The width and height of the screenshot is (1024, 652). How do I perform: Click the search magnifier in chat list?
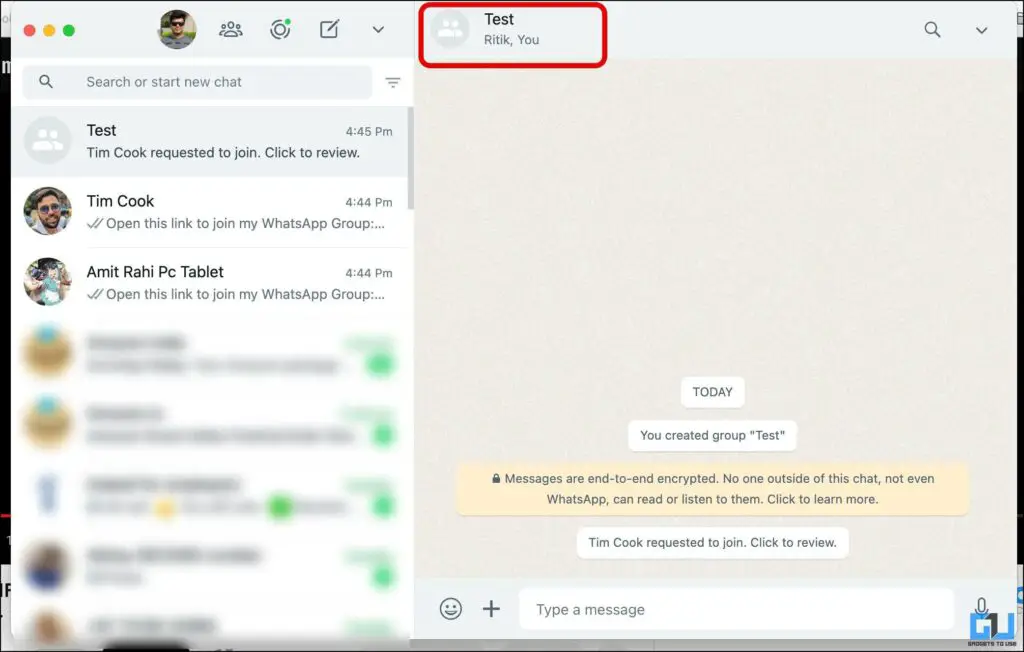click(x=46, y=82)
